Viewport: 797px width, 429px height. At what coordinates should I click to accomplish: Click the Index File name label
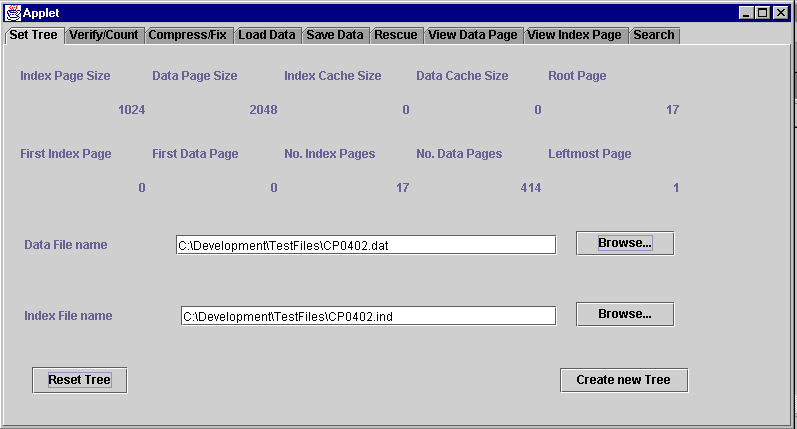pyautogui.click(x=68, y=316)
